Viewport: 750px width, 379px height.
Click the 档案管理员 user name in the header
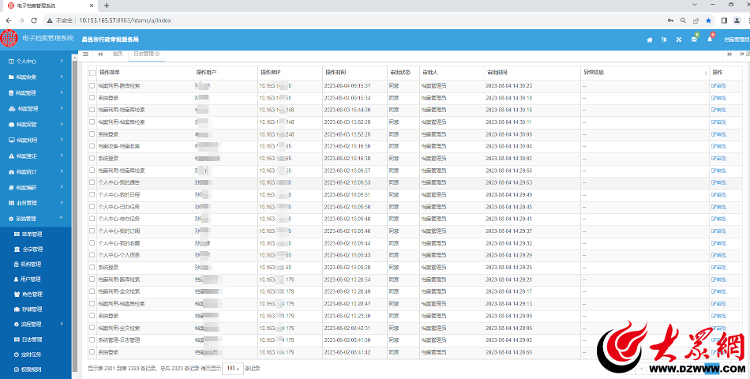(736, 40)
